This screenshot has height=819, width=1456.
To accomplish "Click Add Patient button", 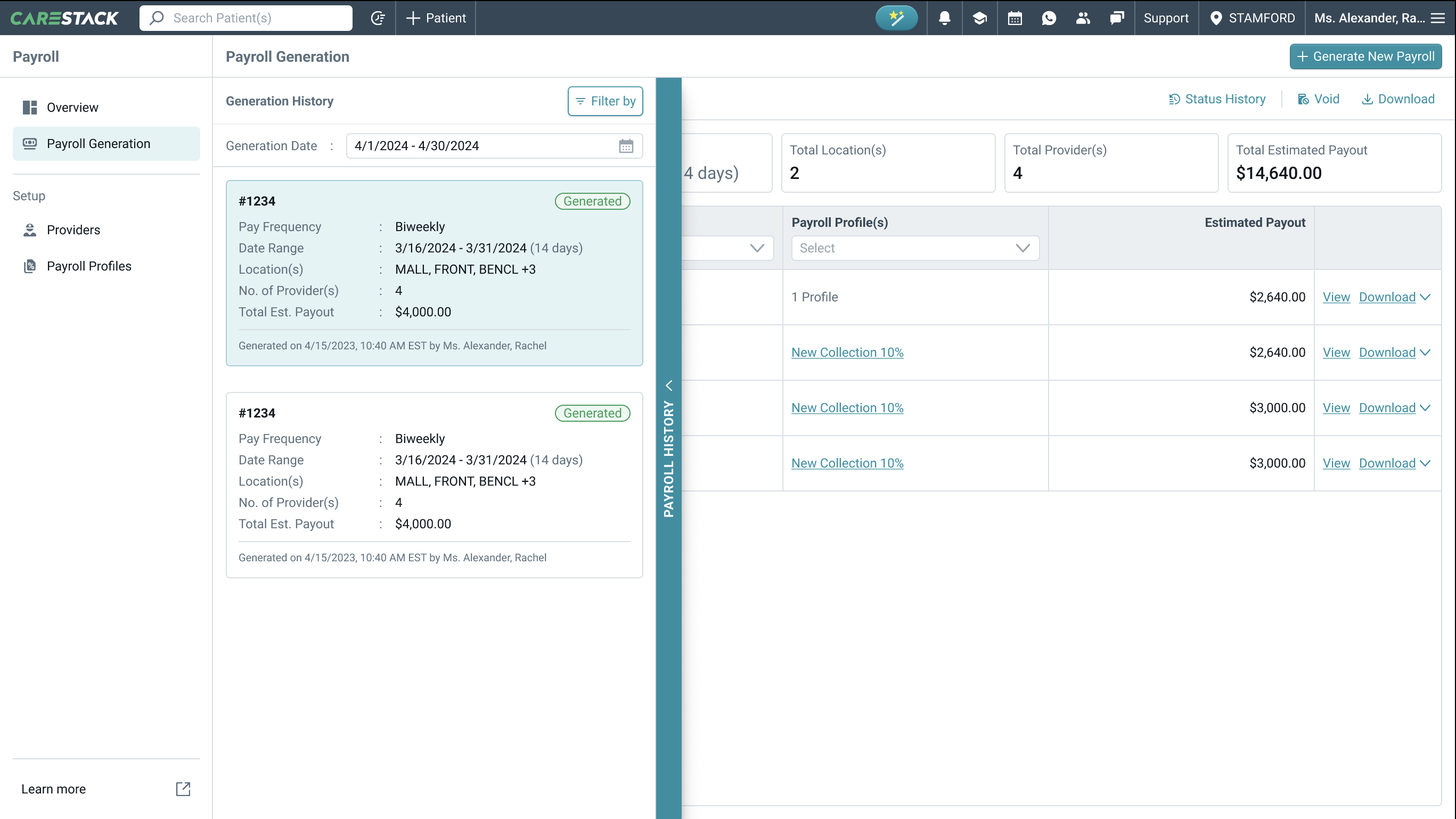I will pos(436,18).
